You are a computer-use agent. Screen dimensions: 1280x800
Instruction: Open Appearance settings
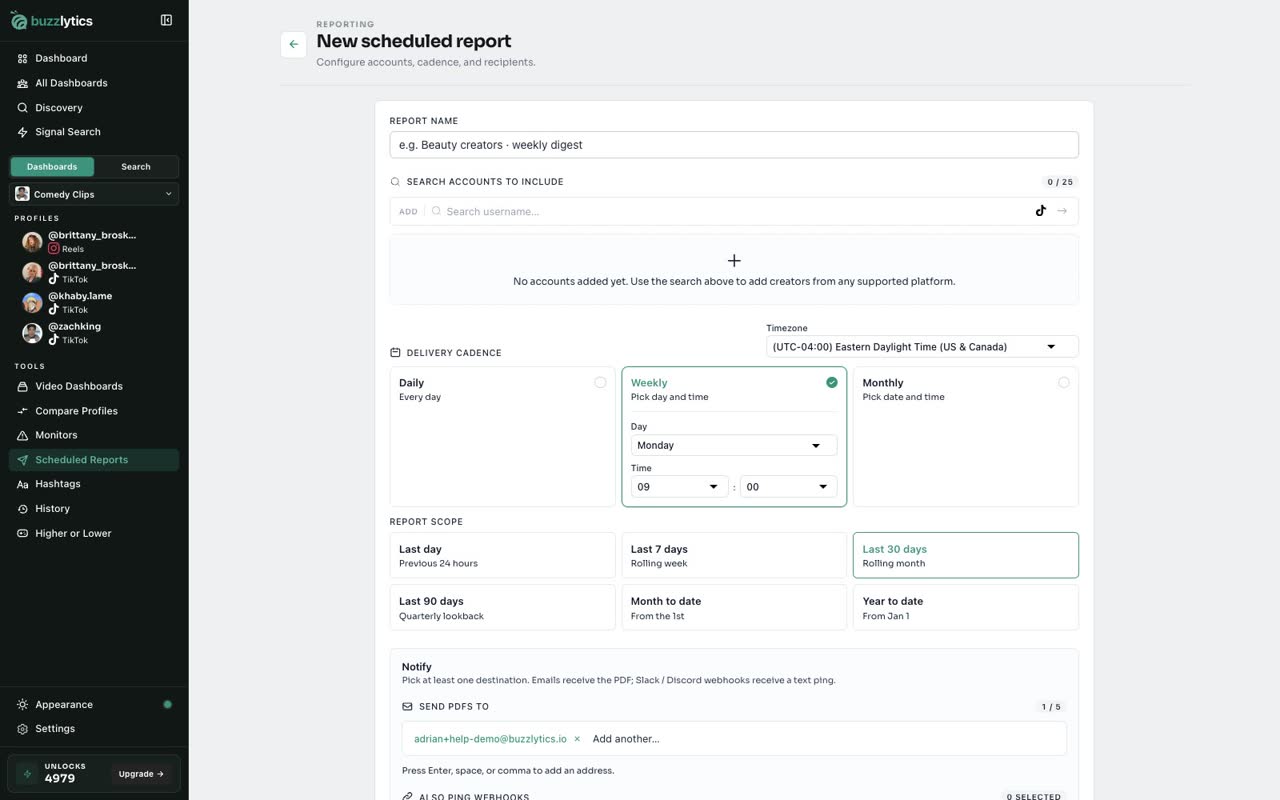click(x=94, y=704)
